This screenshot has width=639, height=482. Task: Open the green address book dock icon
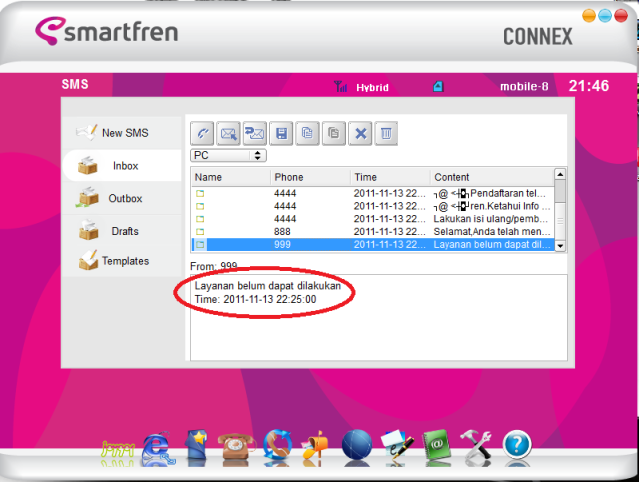[x=437, y=446]
